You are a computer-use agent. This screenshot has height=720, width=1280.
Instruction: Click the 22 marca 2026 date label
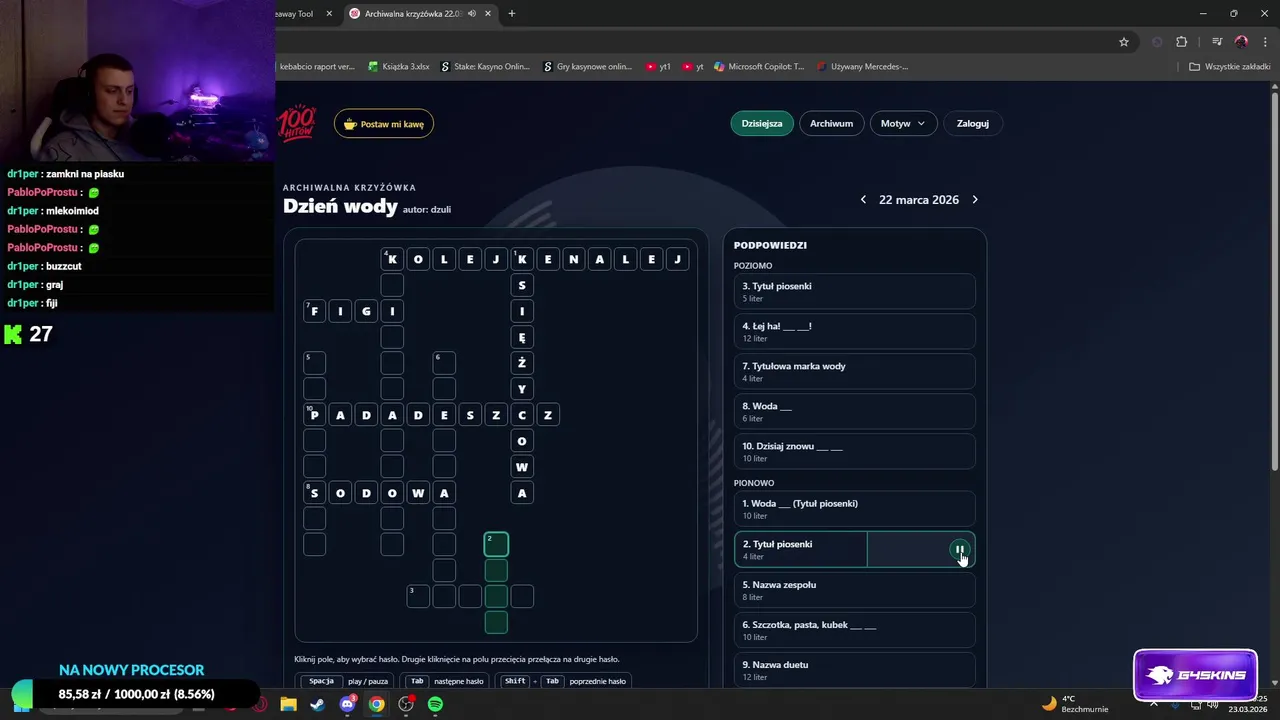pyautogui.click(x=919, y=200)
